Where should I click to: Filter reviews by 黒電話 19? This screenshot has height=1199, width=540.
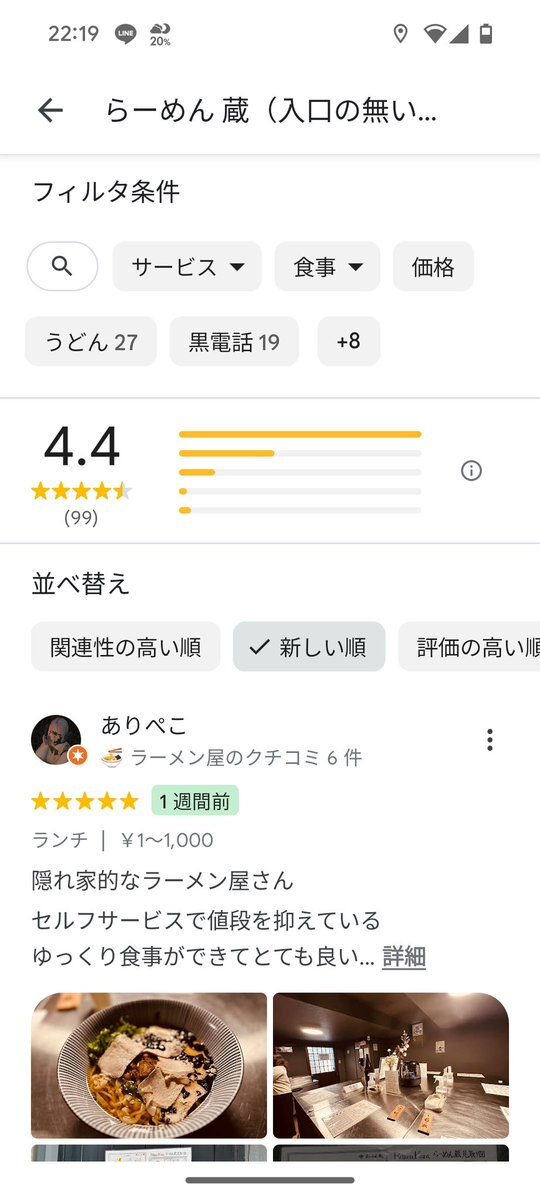[x=234, y=341]
